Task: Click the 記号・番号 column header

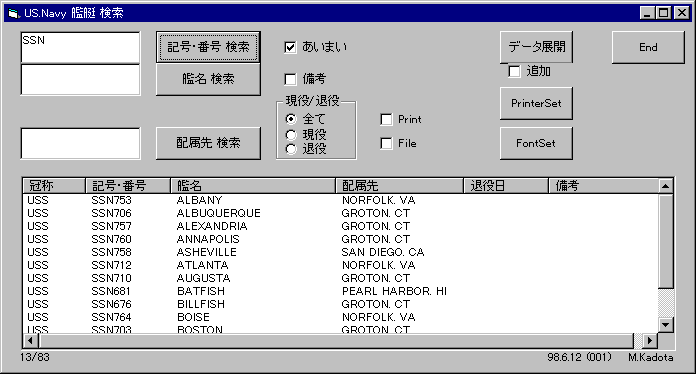Action: 128,185
